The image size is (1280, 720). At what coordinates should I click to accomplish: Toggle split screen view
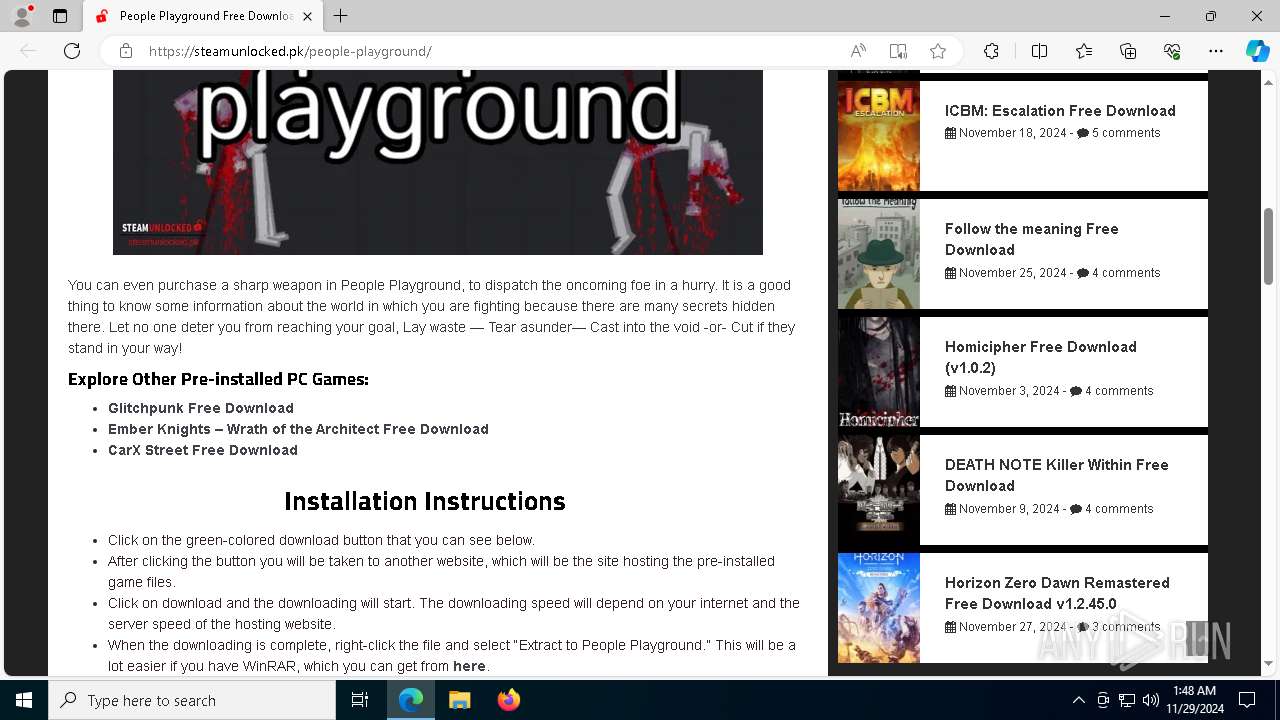pyautogui.click(x=1039, y=51)
